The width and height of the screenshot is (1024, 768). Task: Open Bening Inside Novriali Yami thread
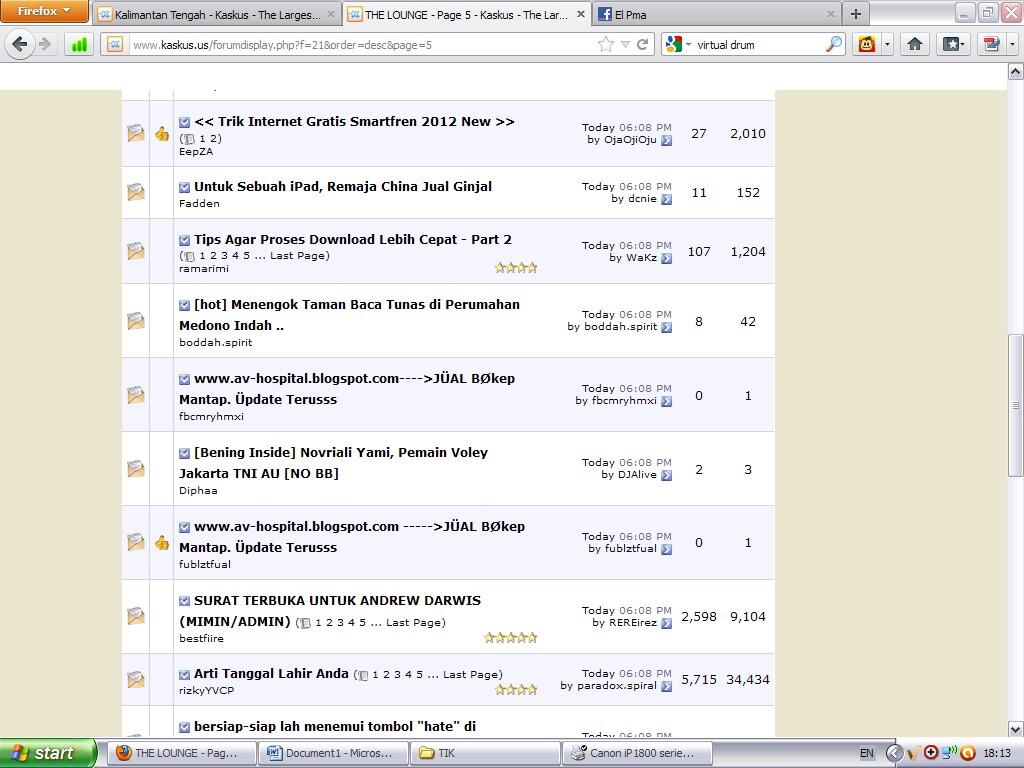coord(334,462)
